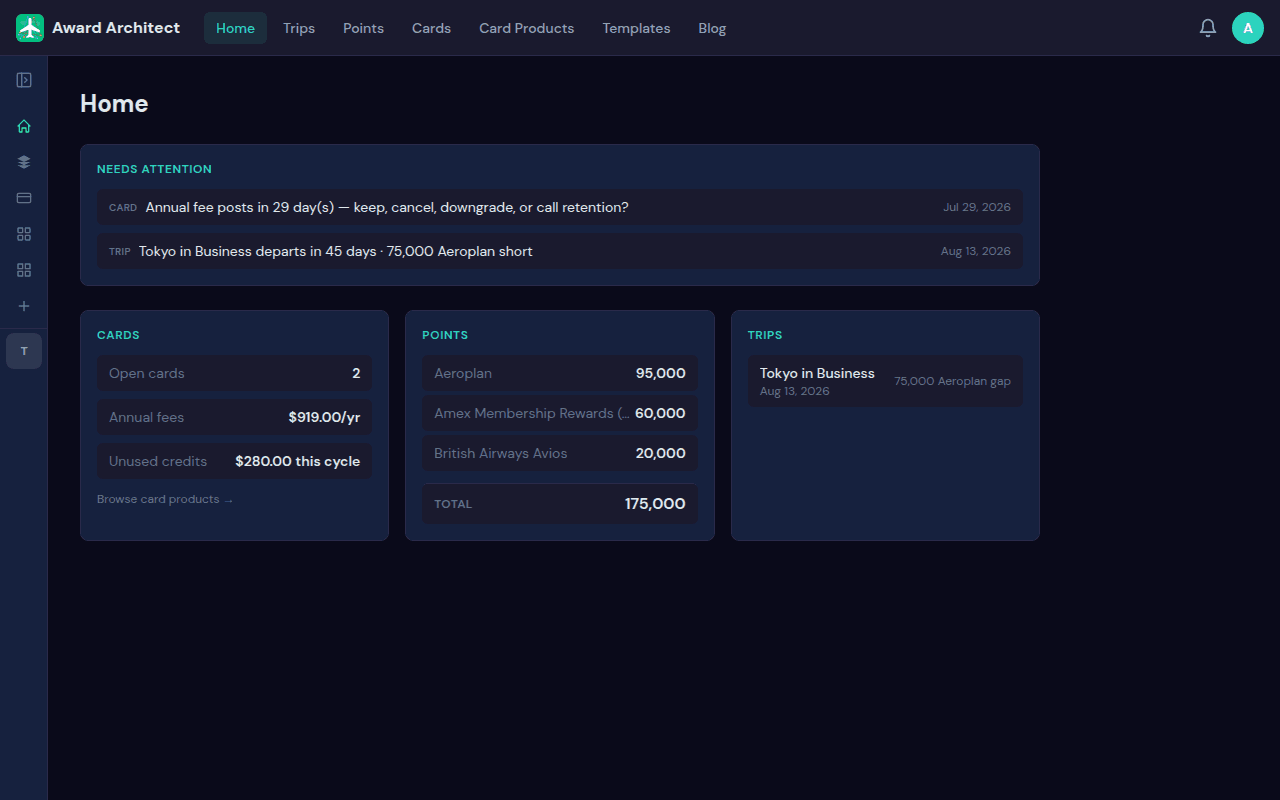
Task: Click the upper grid sidebar icon
Action: coord(24,234)
